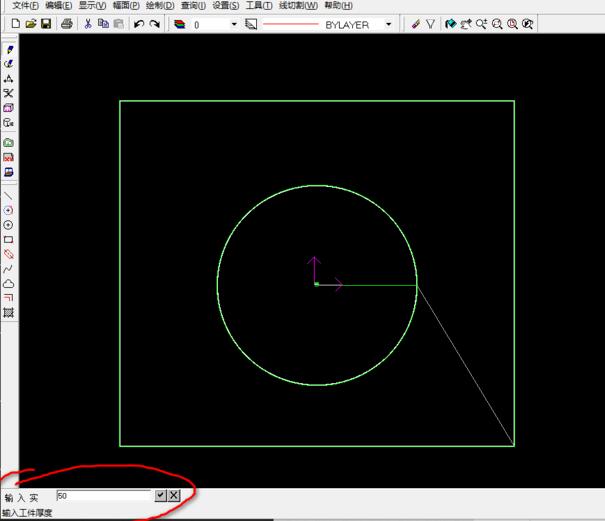Open the layer dropdown showing 0
The image size is (605, 521).
tap(234, 24)
